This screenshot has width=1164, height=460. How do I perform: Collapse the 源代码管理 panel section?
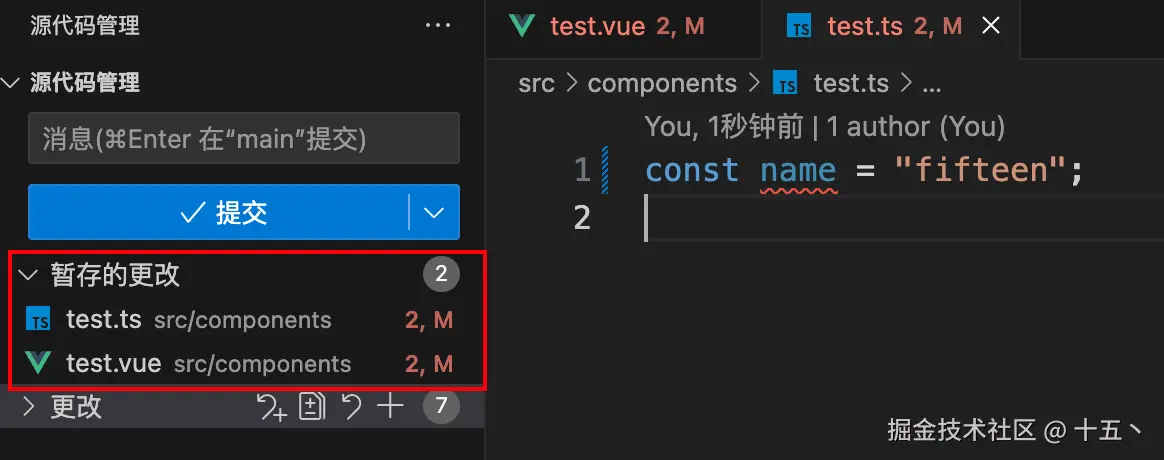(11, 83)
